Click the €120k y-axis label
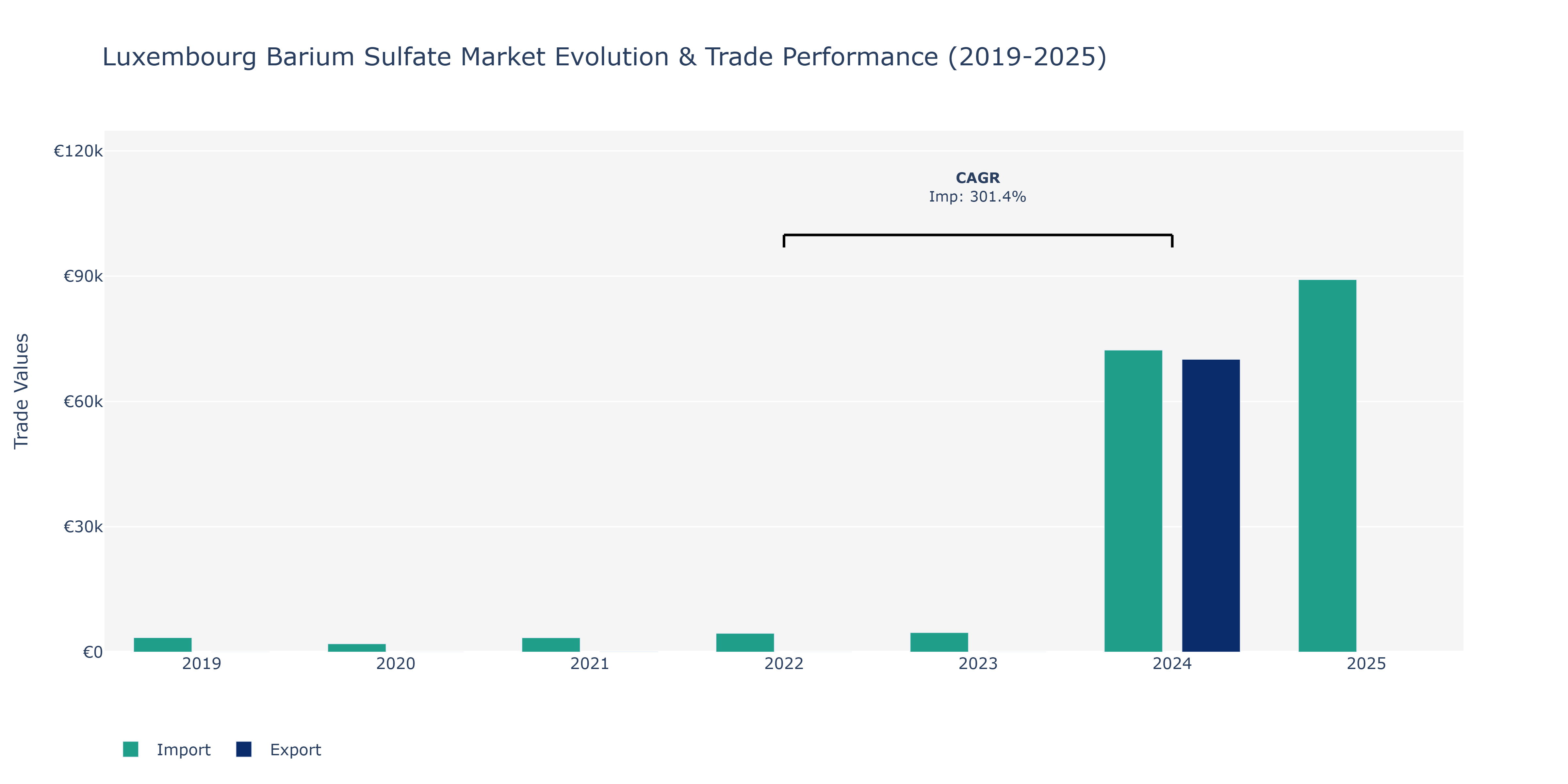The width and height of the screenshot is (1568, 784). tap(78, 151)
